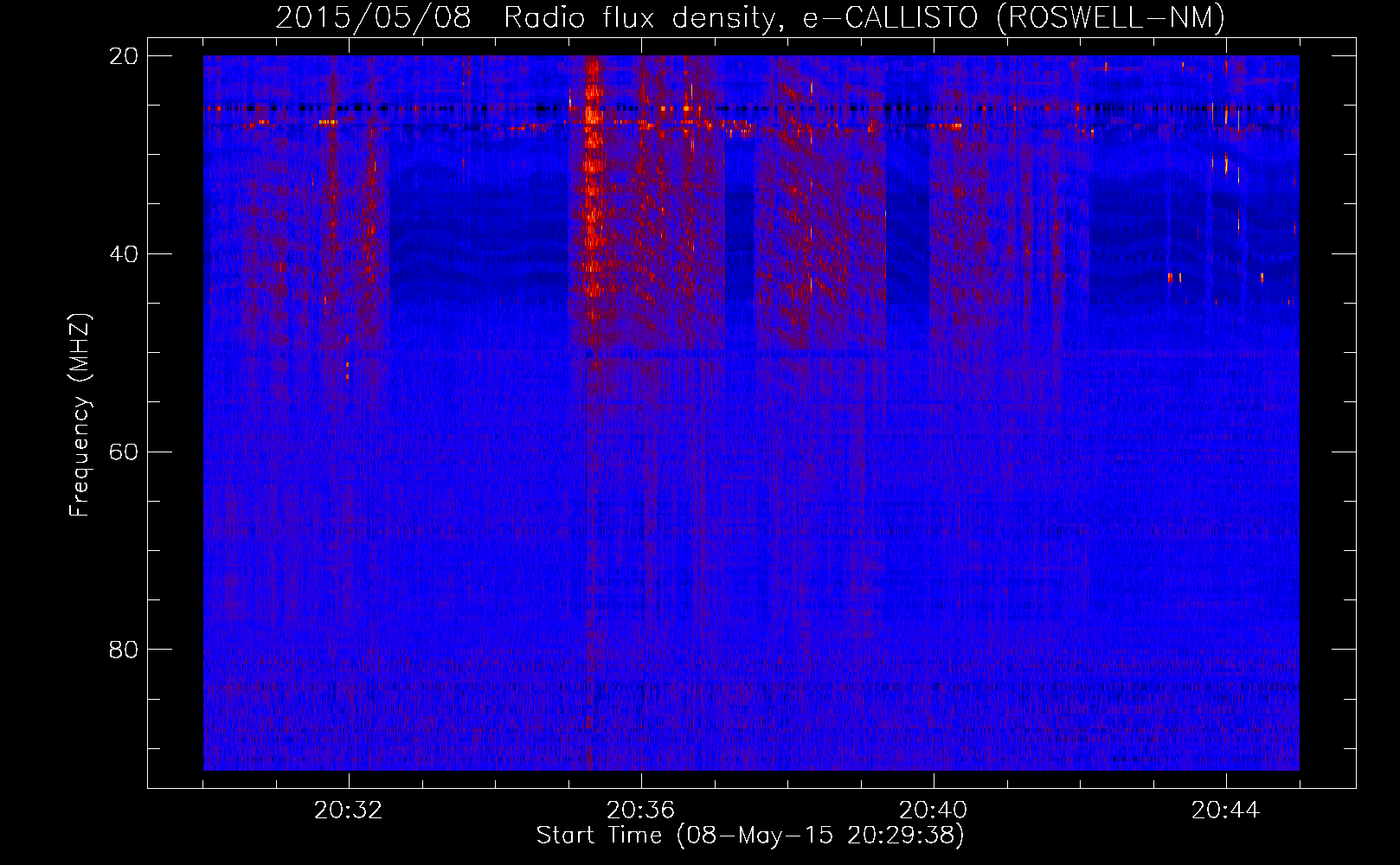Image resolution: width=1400 pixels, height=865 pixels.
Task: Click the 20:32 time tick label
Action: (x=349, y=811)
